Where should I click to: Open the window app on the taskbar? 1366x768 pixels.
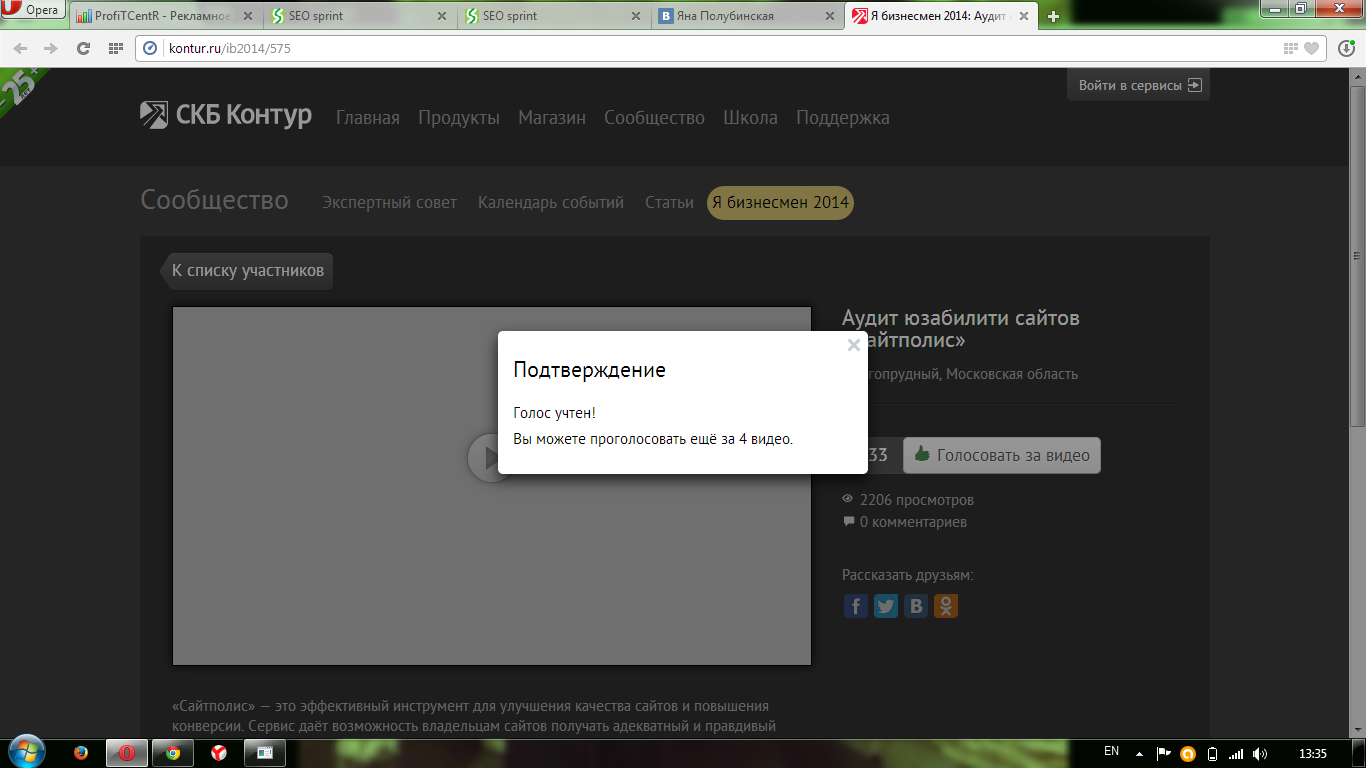point(265,753)
